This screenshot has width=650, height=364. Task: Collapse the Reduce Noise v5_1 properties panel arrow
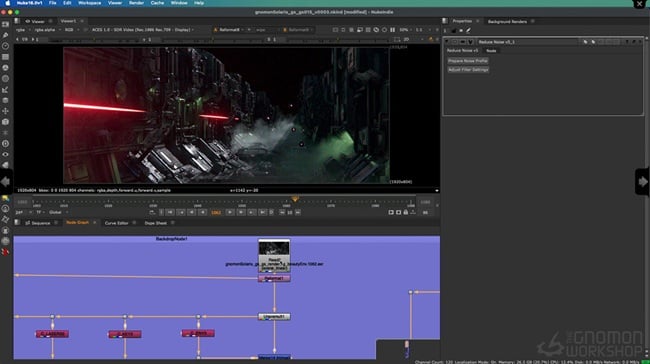coord(447,42)
